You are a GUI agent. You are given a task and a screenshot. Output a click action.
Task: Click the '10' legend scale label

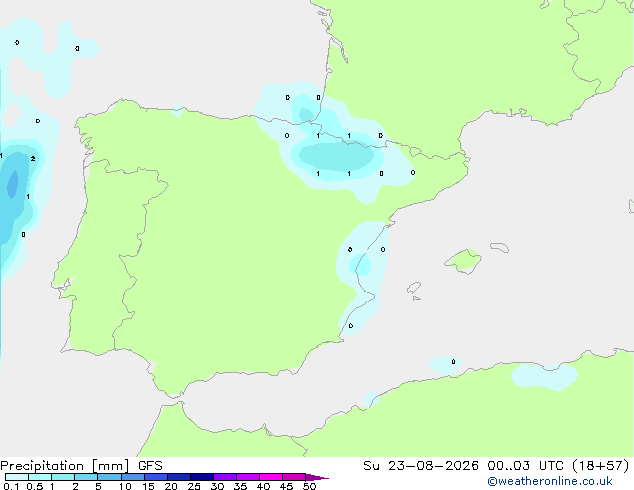click(x=125, y=486)
